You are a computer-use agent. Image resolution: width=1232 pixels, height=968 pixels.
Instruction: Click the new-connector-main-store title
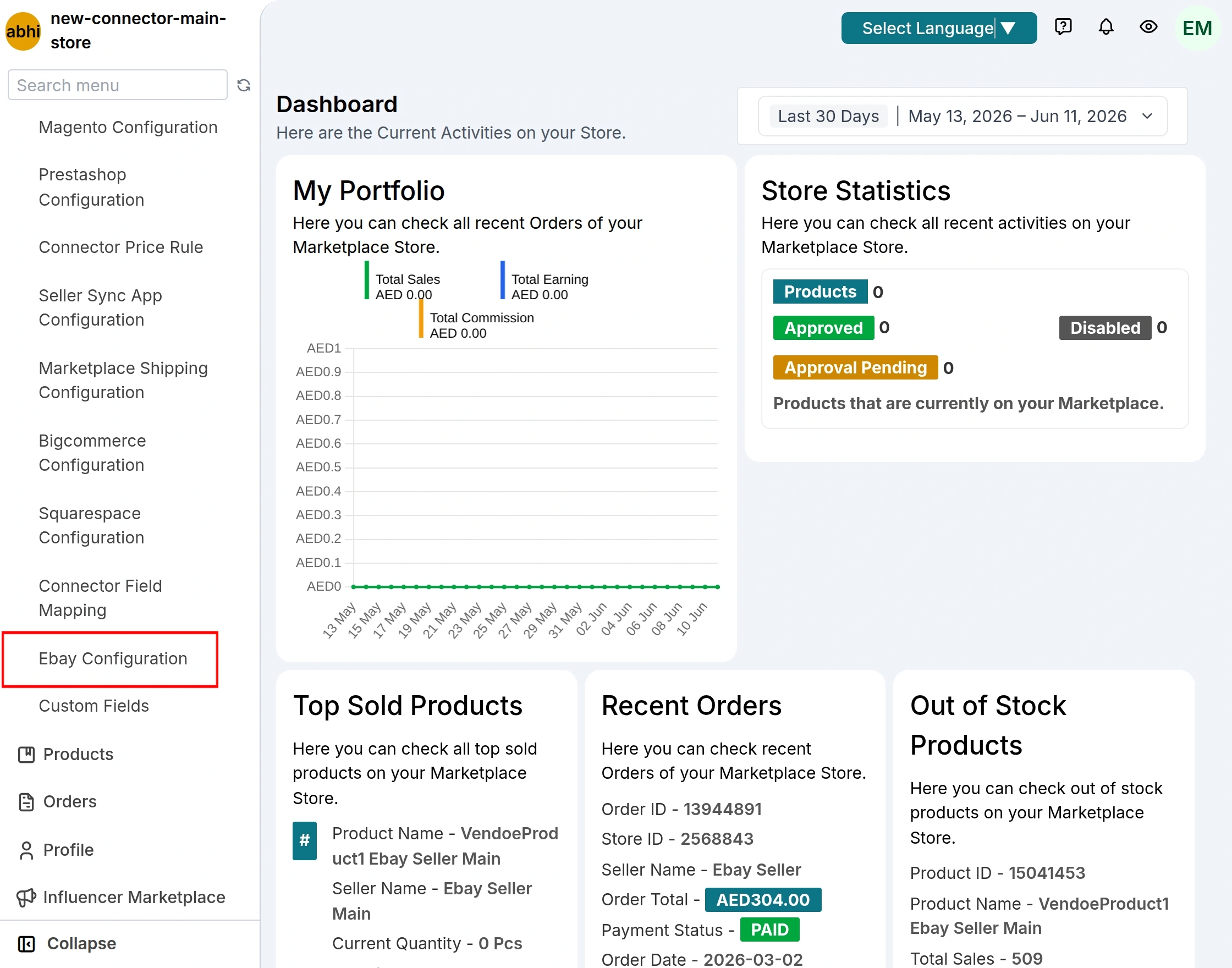click(138, 31)
